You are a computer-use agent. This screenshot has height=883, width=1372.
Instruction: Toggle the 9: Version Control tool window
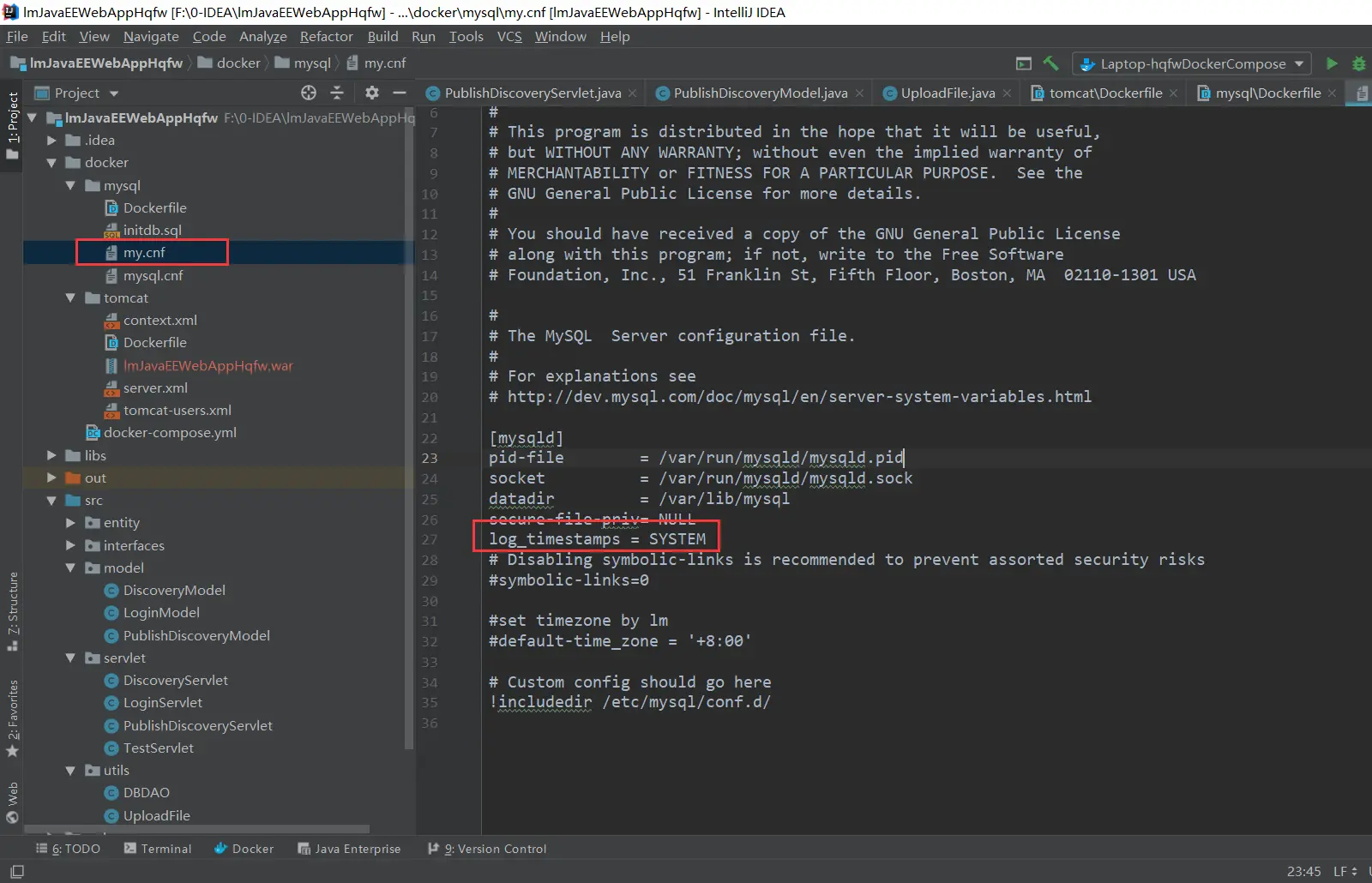point(487,849)
